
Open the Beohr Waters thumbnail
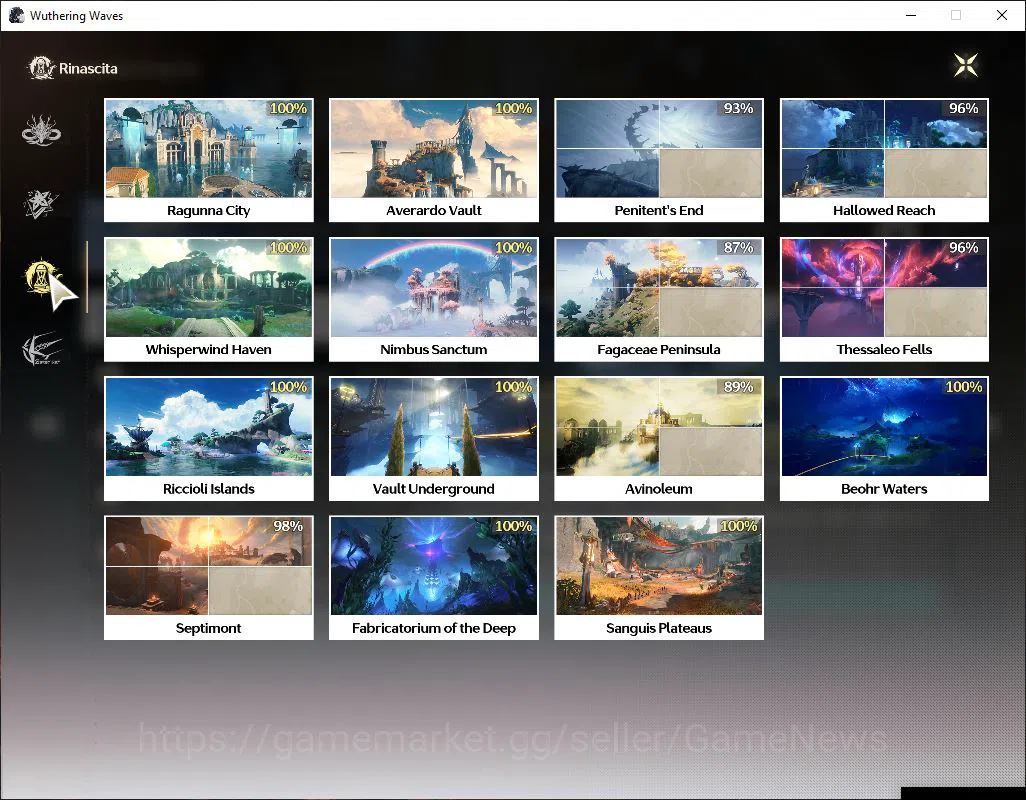tap(884, 427)
